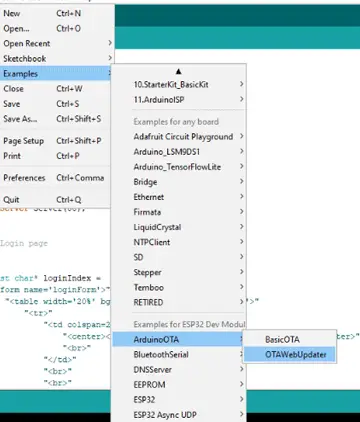Screen dimensions: 360x422
Task: Expand the Open Recent submenu
Action: (x=57, y=43)
